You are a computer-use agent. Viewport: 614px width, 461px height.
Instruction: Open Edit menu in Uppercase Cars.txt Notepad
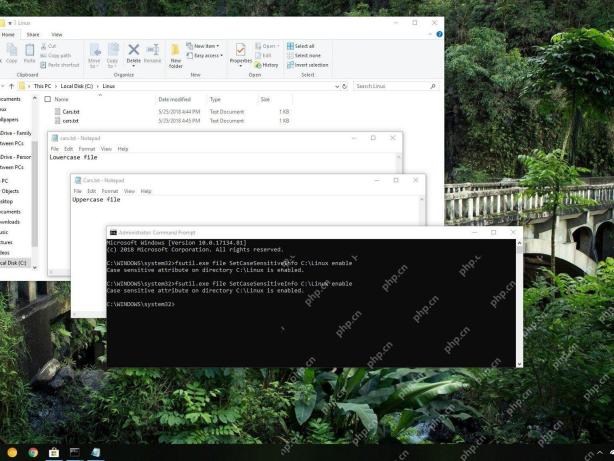pos(92,192)
